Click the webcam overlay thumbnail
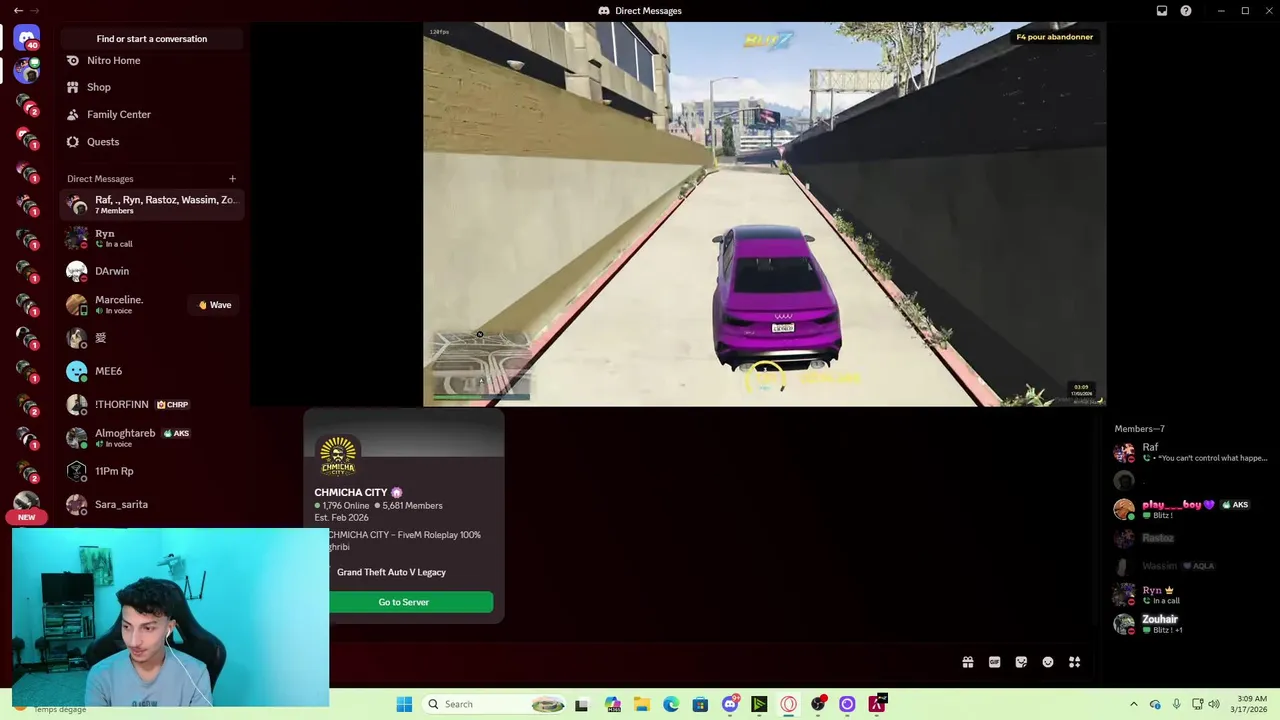This screenshot has height=720, width=1280. [x=170, y=617]
